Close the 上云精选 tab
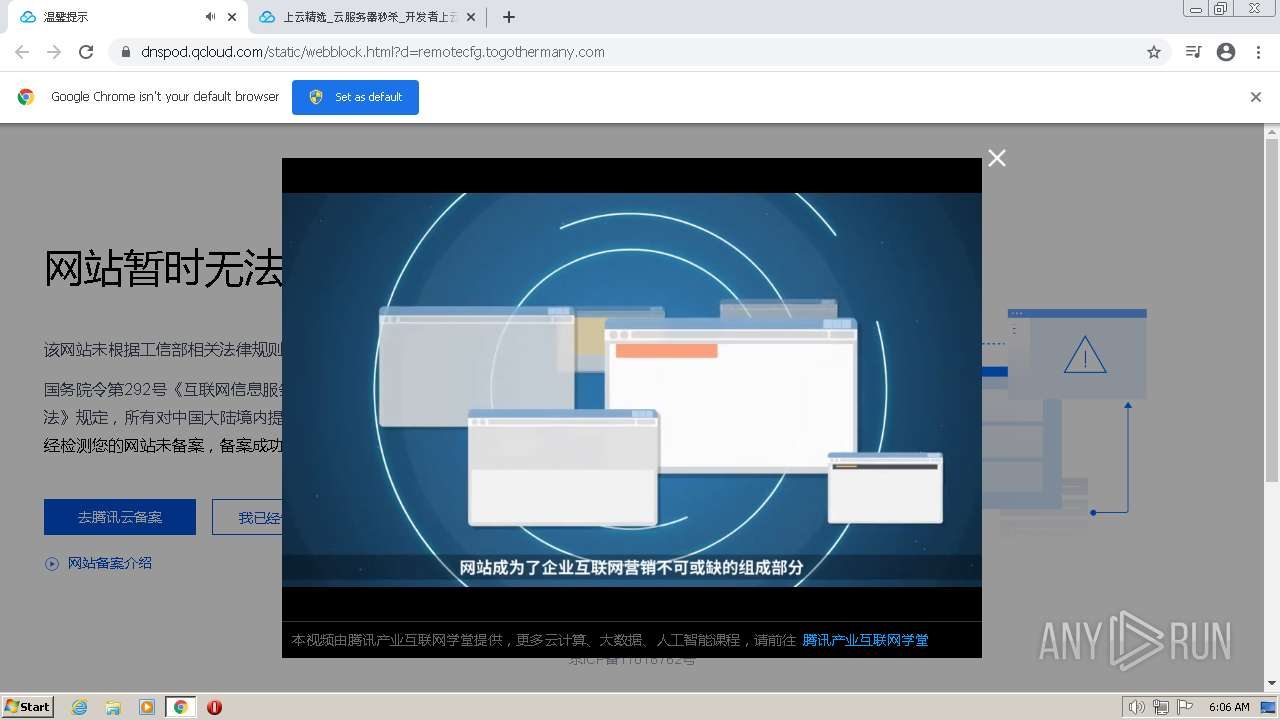The width and height of the screenshot is (1280, 720). [471, 17]
